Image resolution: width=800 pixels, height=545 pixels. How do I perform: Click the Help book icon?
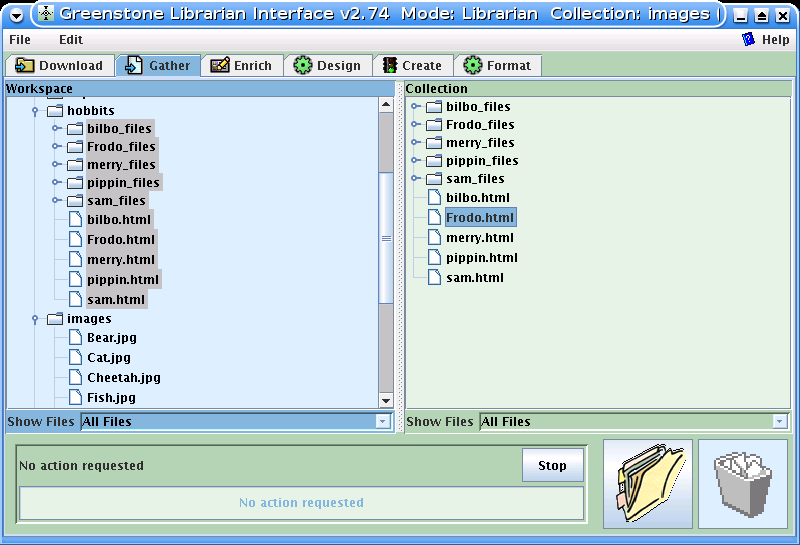click(749, 40)
